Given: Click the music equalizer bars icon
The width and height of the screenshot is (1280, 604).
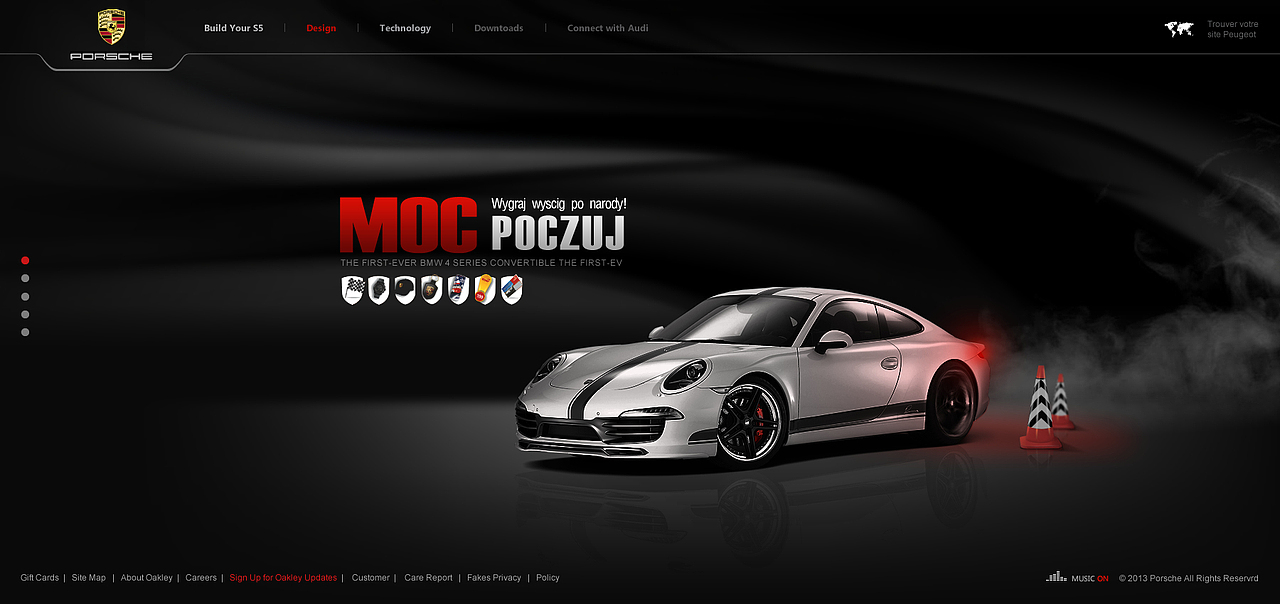Looking at the screenshot, I should (x=1056, y=577).
